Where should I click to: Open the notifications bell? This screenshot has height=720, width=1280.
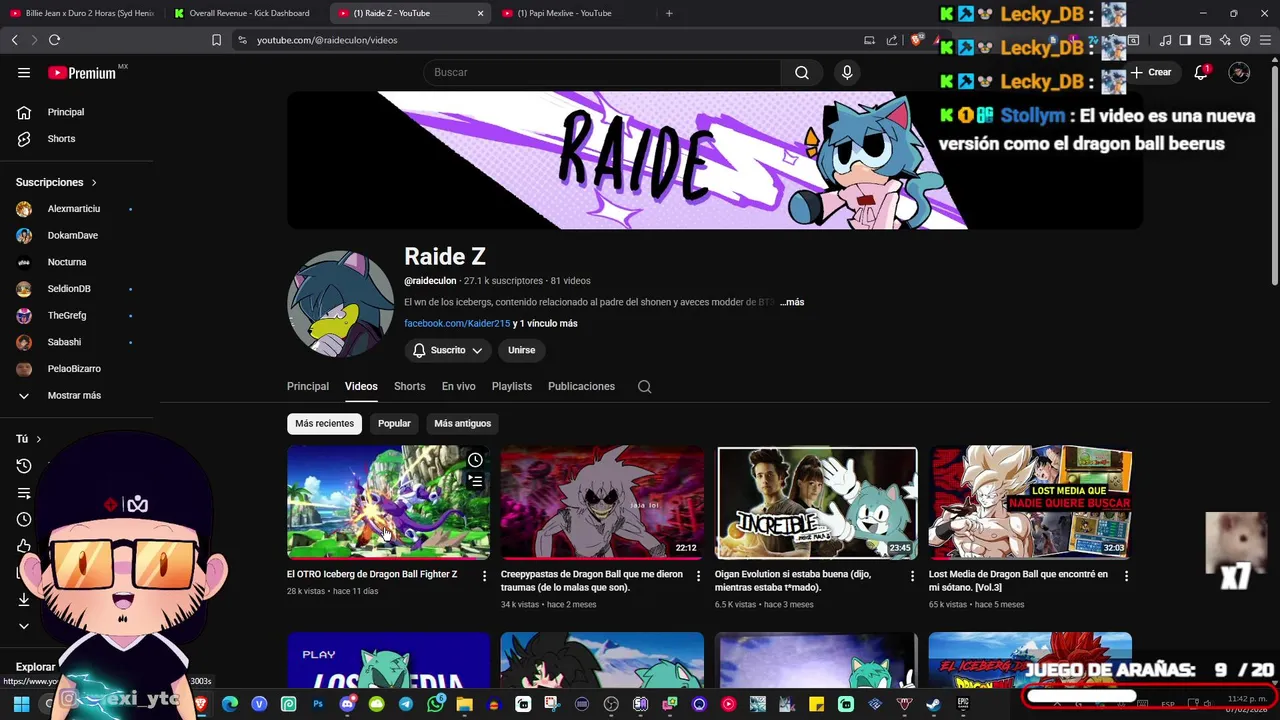(1201, 73)
